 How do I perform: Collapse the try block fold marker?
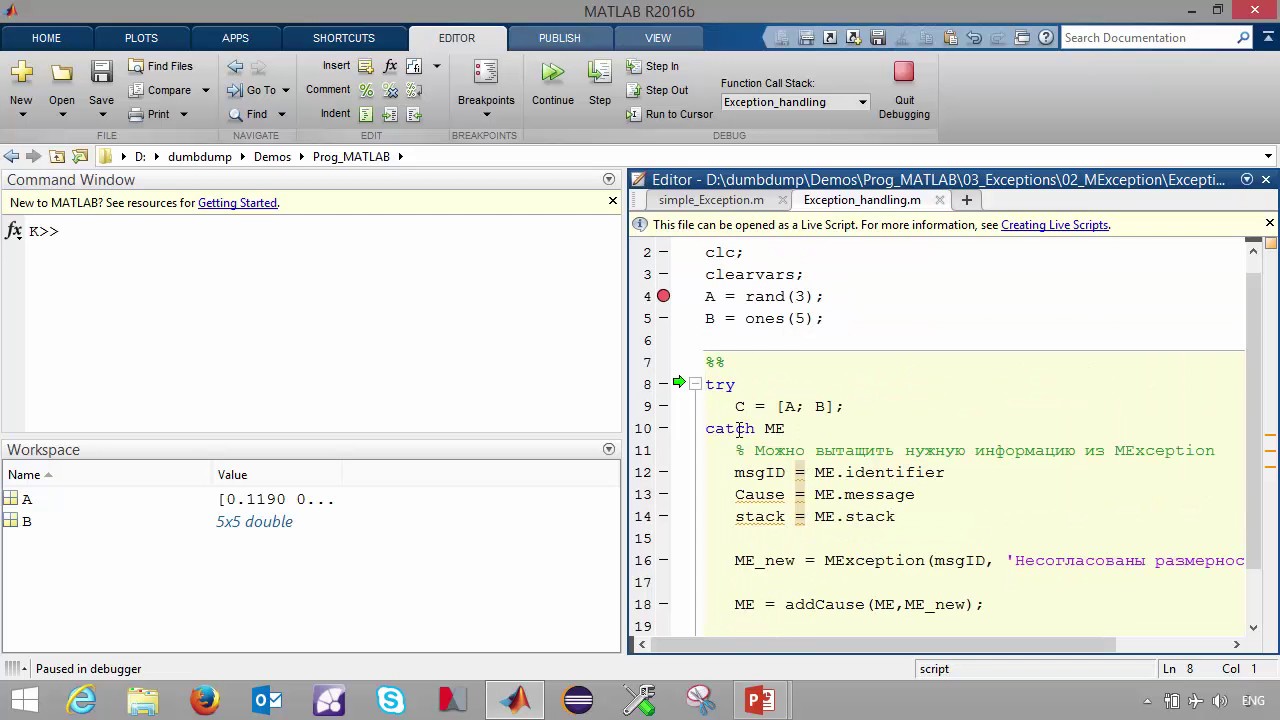695,384
